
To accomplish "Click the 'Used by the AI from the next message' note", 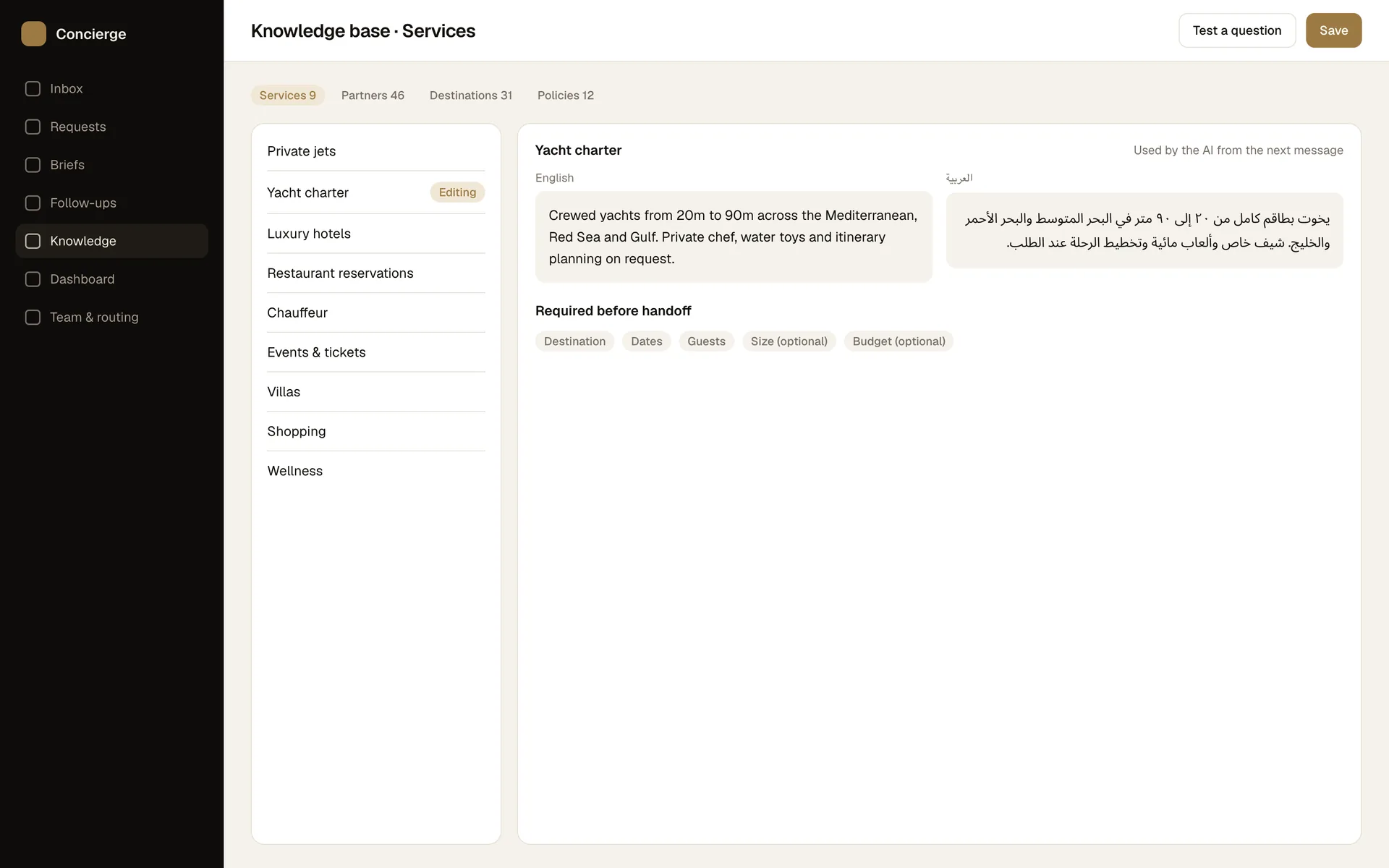I will [1238, 150].
